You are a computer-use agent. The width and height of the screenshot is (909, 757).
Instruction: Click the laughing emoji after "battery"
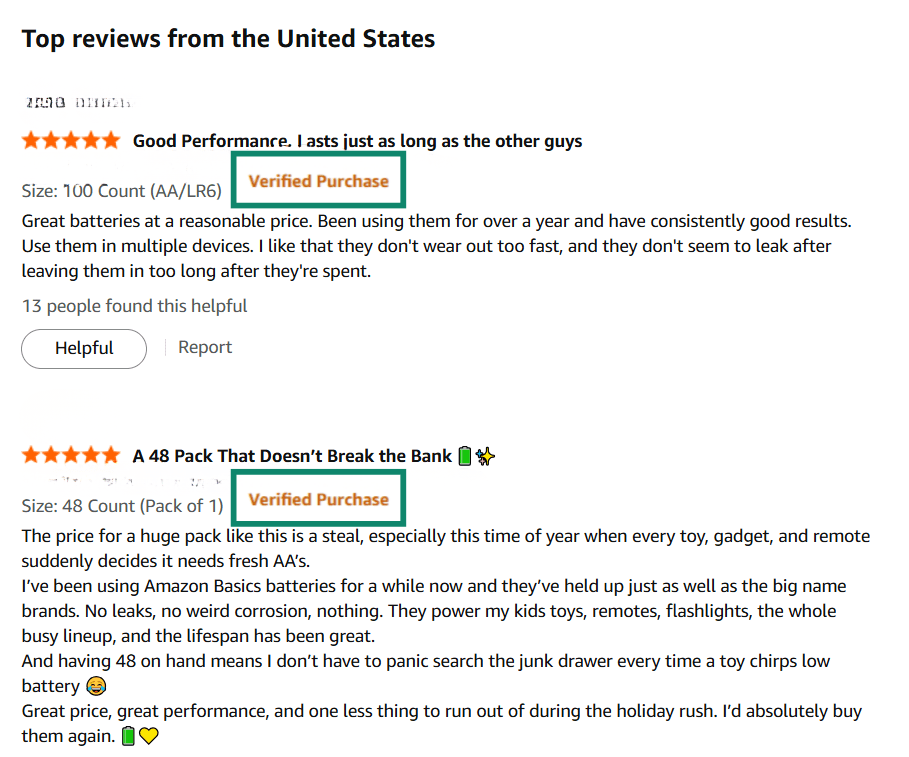point(96,687)
